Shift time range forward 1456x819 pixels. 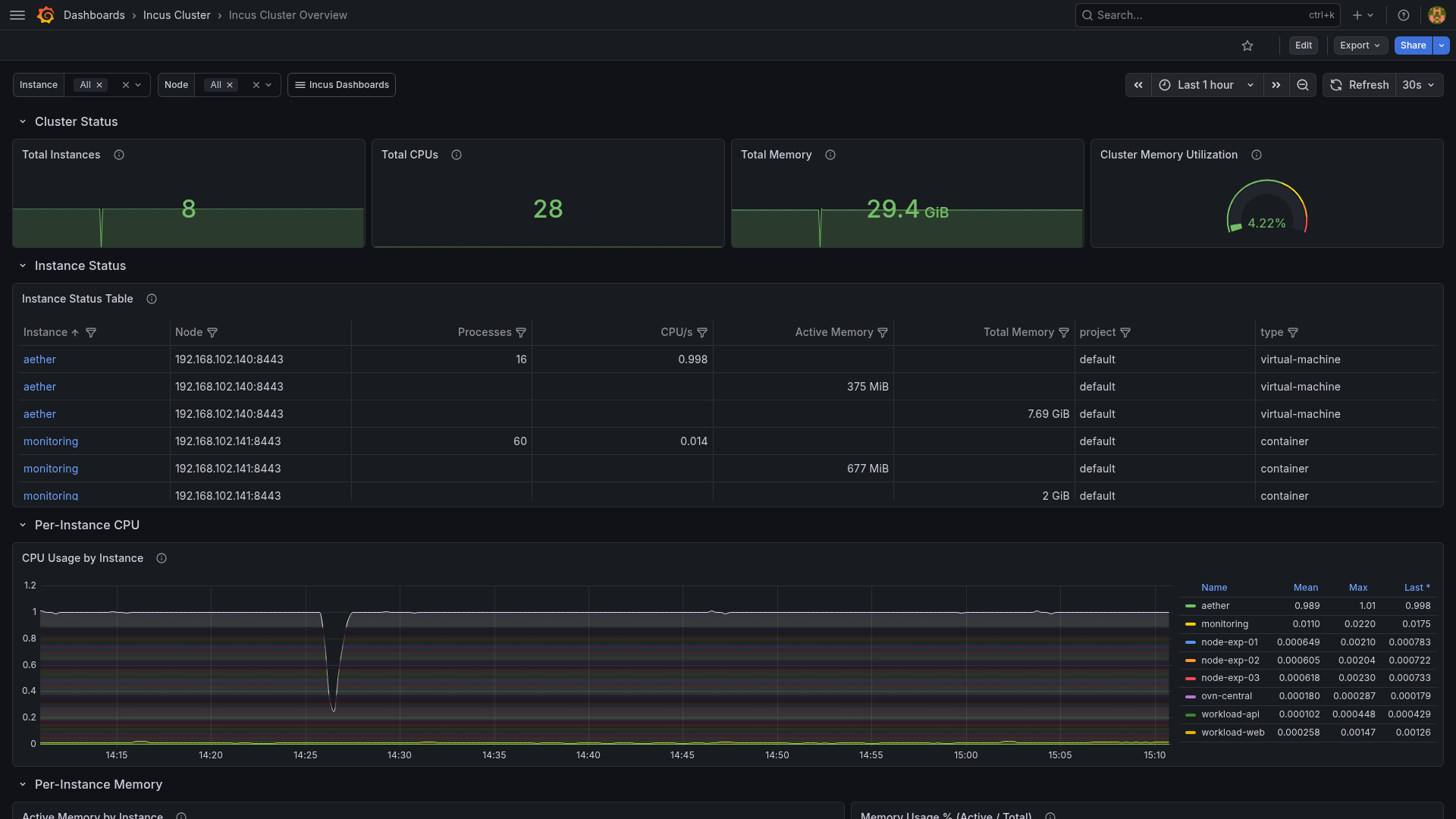coord(1276,85)
